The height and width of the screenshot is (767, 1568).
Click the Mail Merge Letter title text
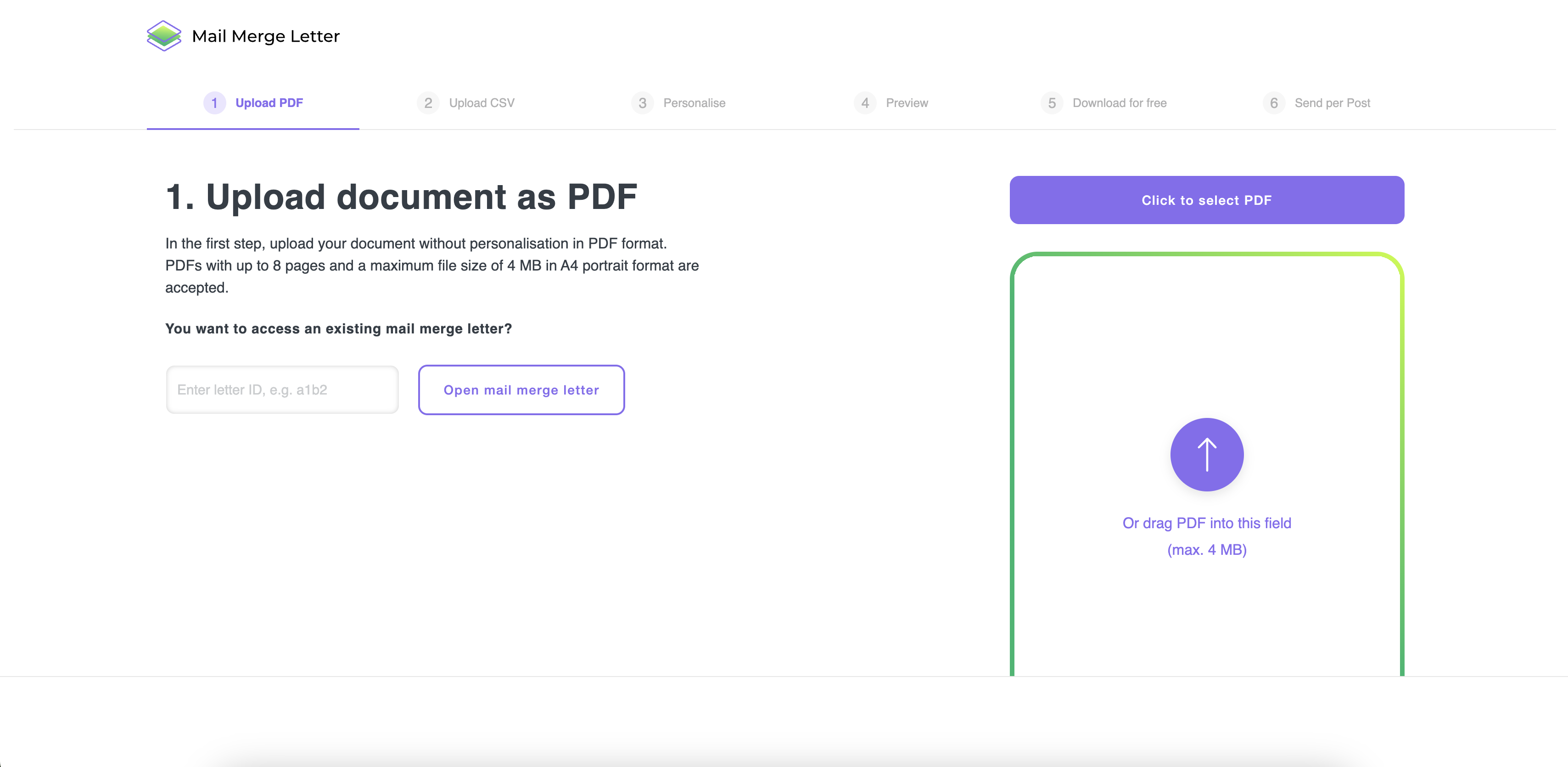265,36
